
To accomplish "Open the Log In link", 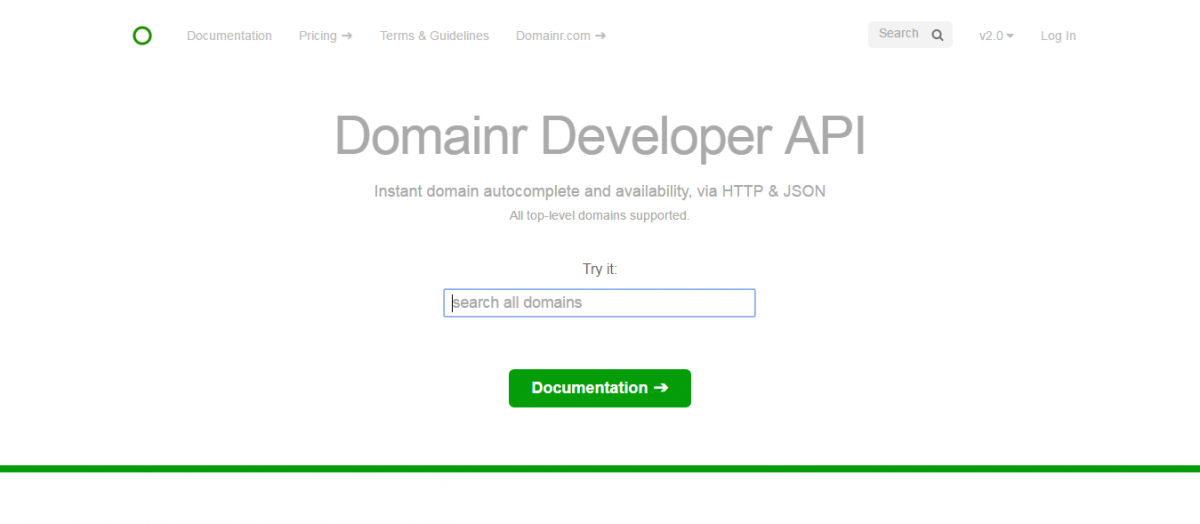I will 1058,36.
